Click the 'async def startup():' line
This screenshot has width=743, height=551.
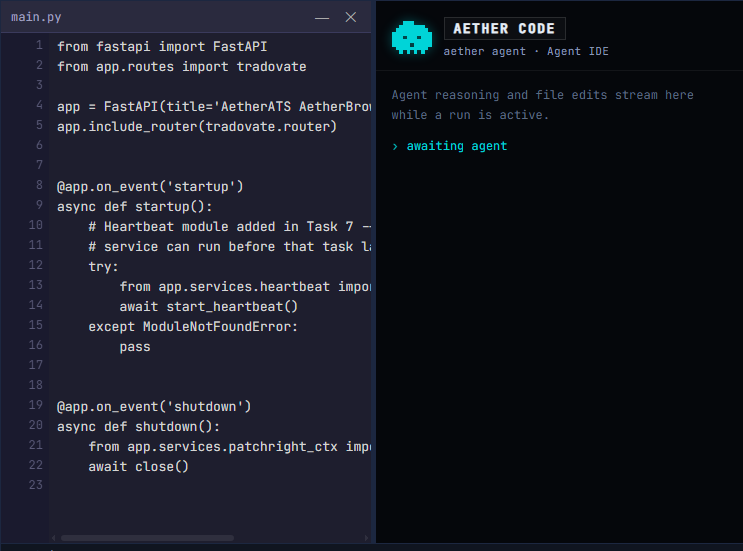[135, 207]
